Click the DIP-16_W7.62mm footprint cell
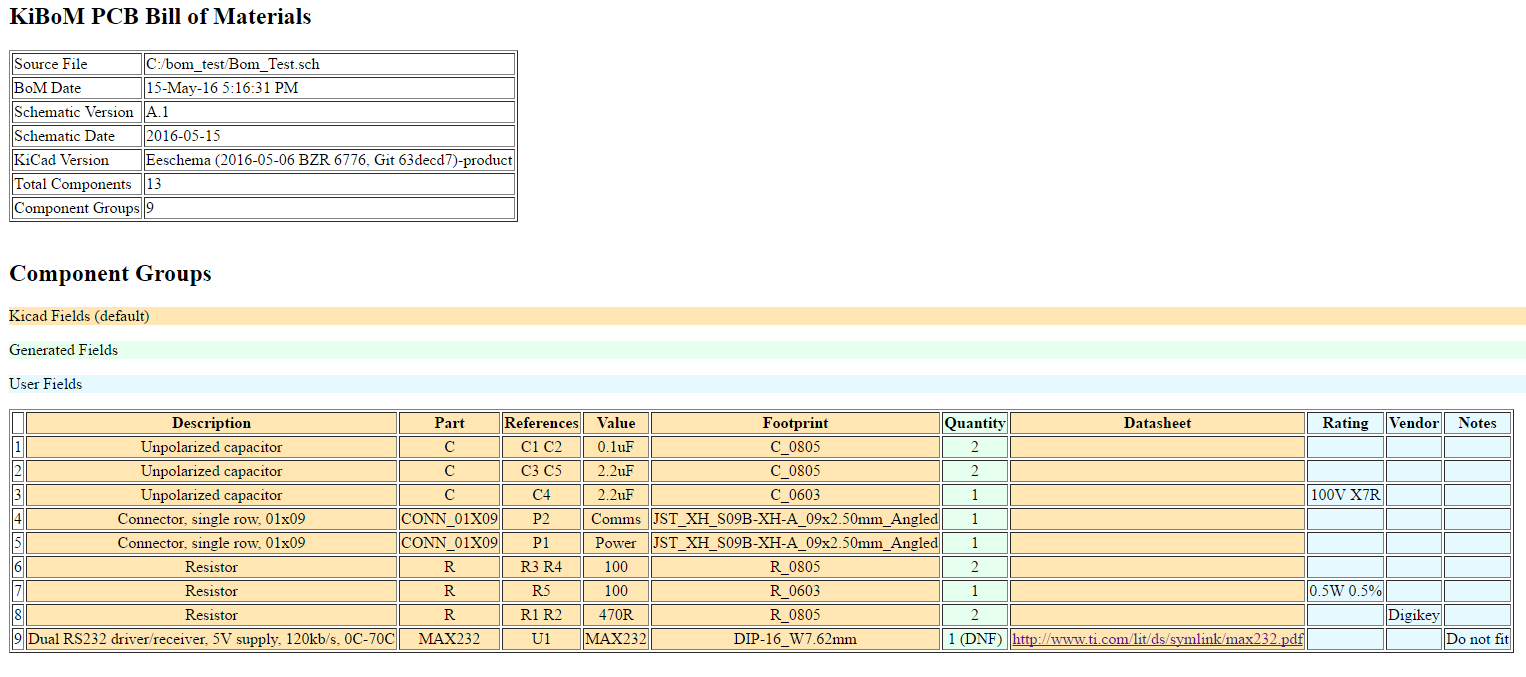Viewport: 1526px width, 677px height. point(795,639)
